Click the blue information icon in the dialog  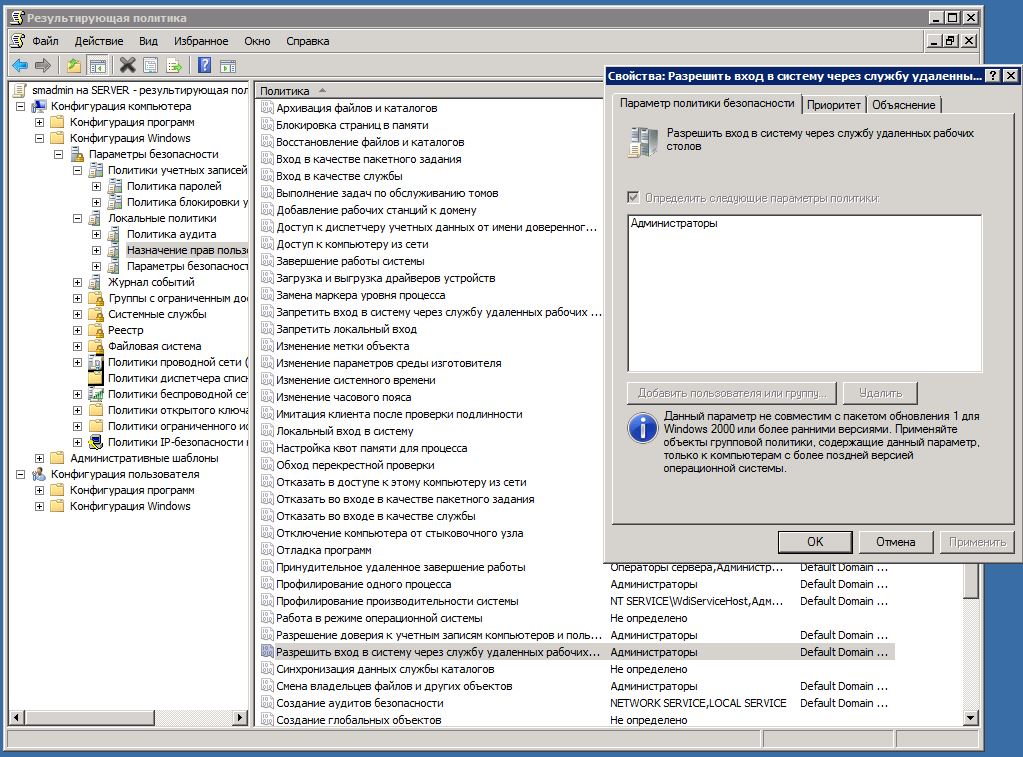[x=643, y=427]
